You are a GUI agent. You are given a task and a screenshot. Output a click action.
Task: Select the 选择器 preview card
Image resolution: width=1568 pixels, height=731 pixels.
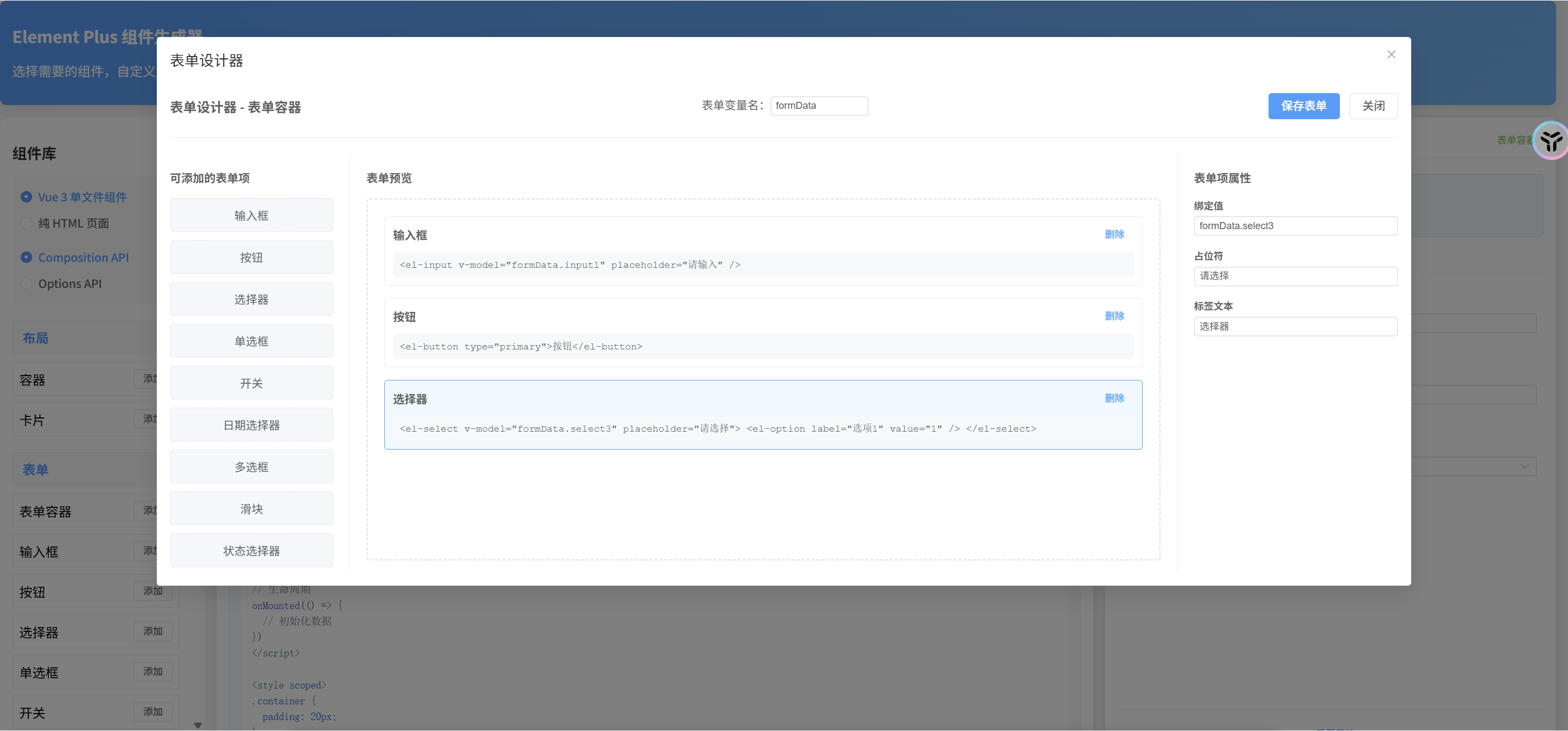(763, 415)
